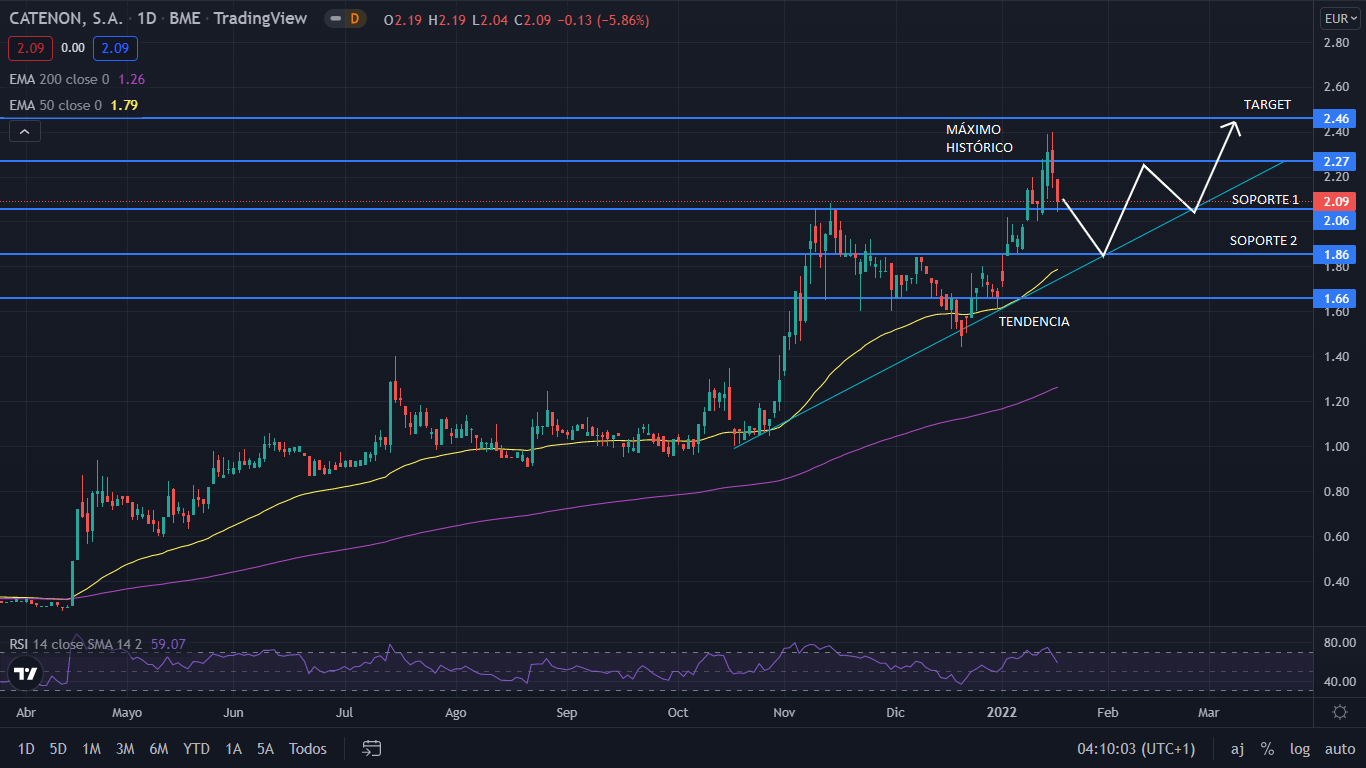Open chart settings gear icon
The height and width of the screenshot is (768, 1366).
1339,712
